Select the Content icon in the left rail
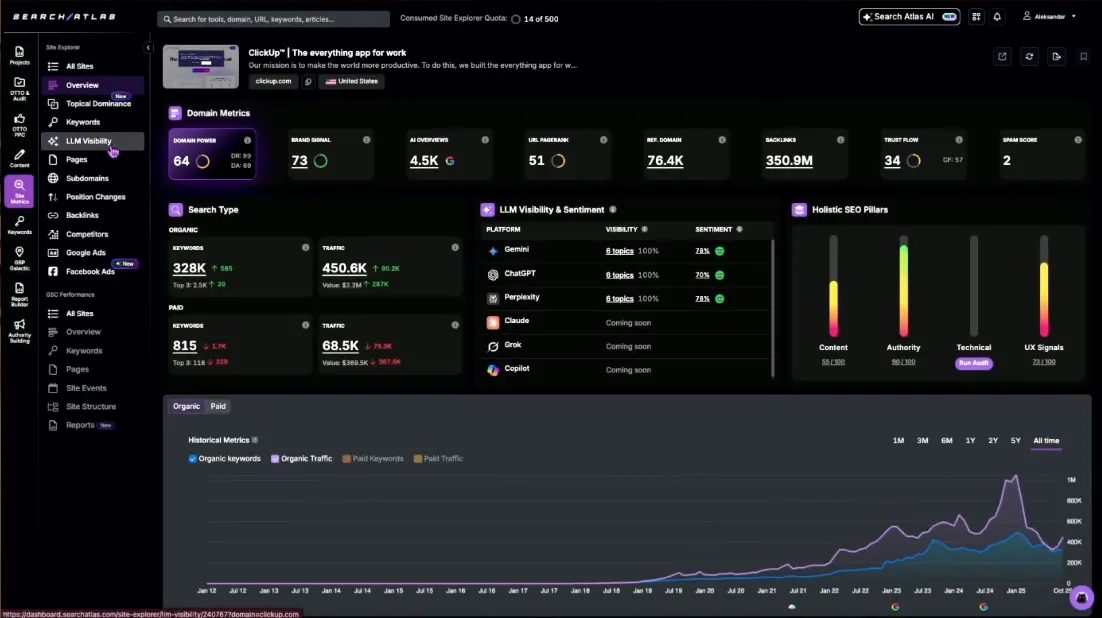This screenshot has width=1102, height=618. [19, 158]
